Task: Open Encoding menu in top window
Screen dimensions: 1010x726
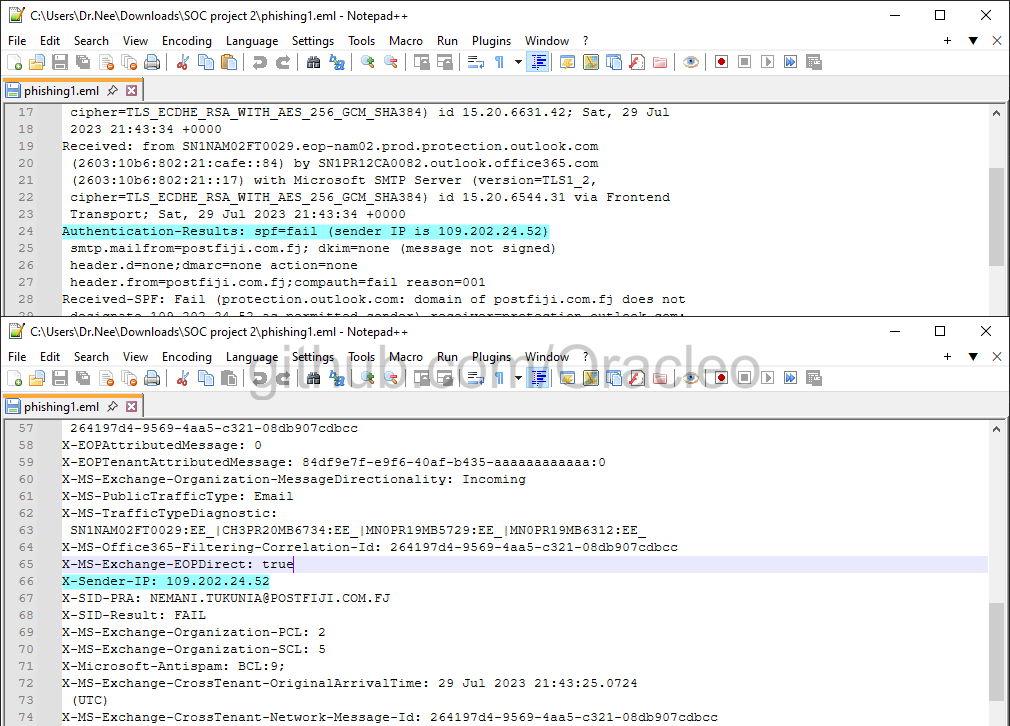Action: tap(187, 41)
